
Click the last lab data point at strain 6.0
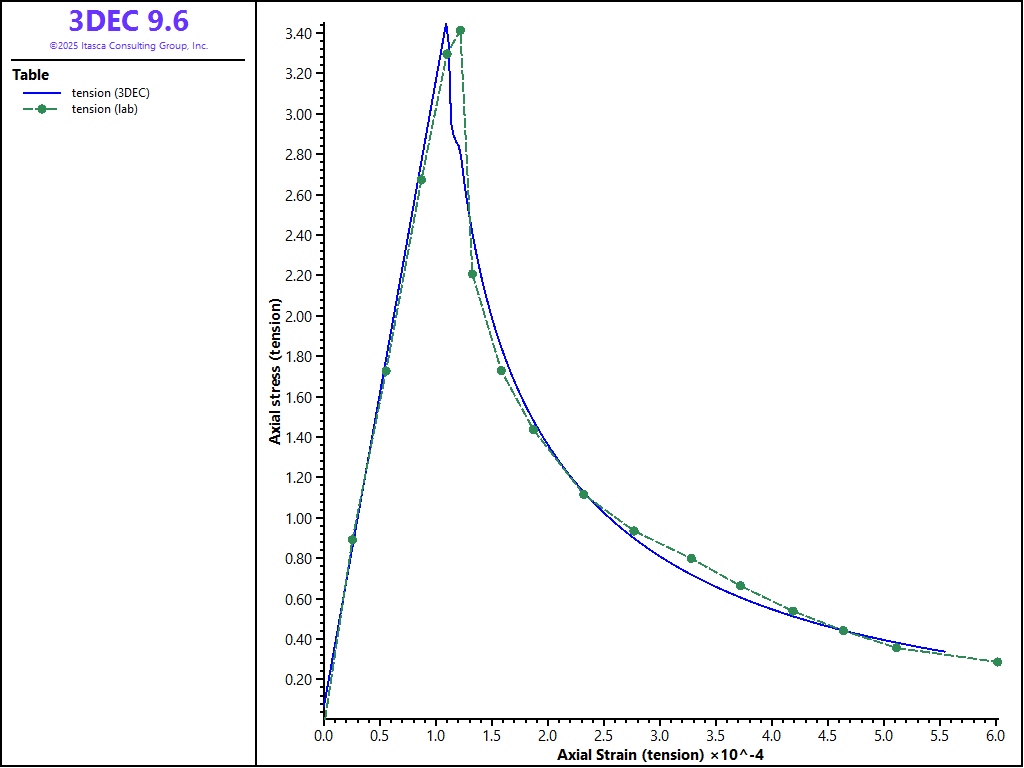pyautogui.click(x=997, y=662)
